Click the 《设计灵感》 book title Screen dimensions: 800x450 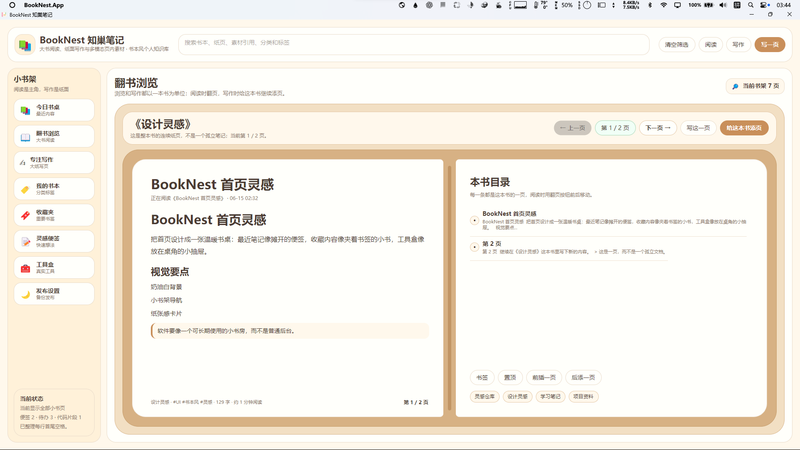163,124
